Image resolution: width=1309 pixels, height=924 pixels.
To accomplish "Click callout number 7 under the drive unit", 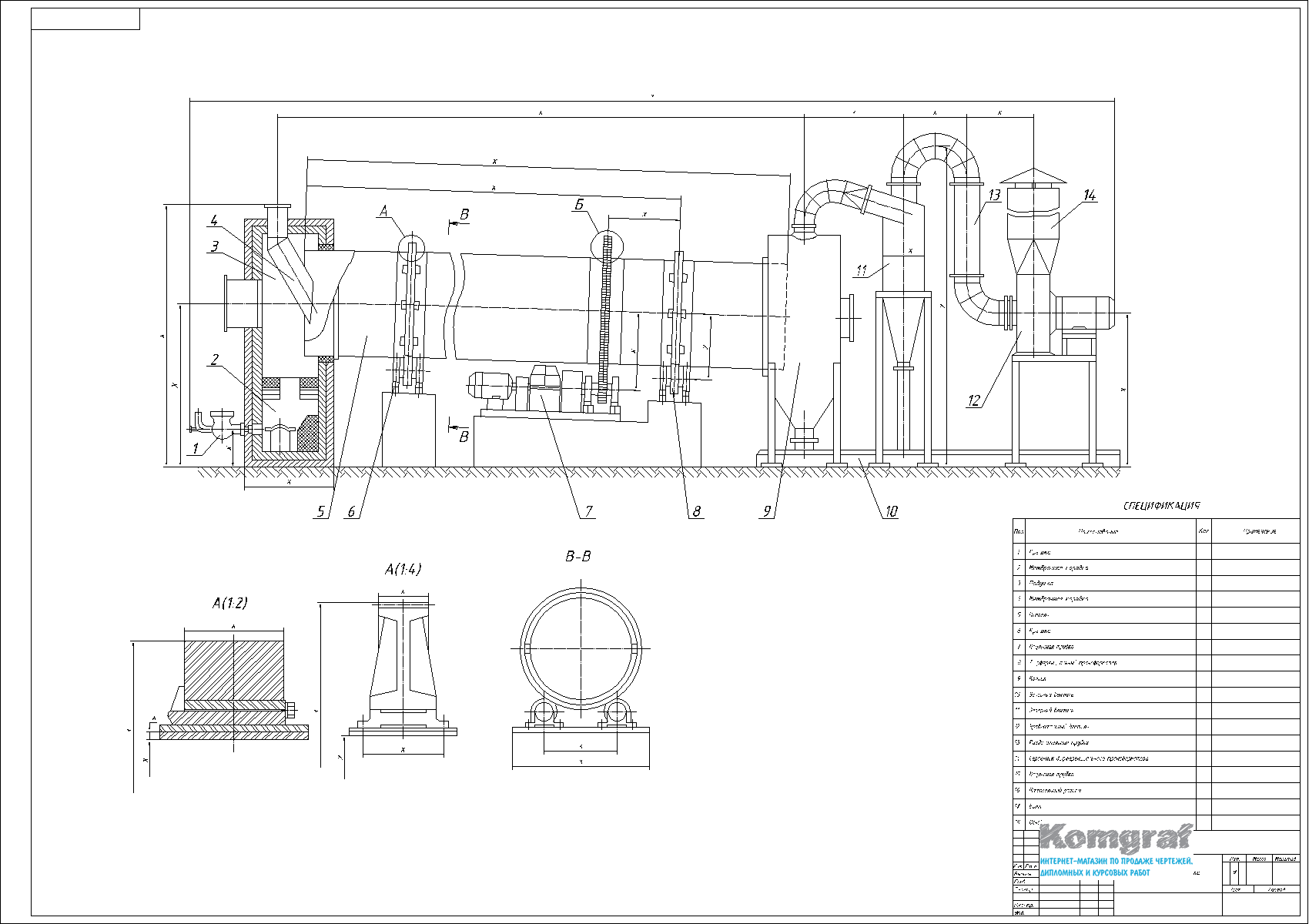I will 589,511.
